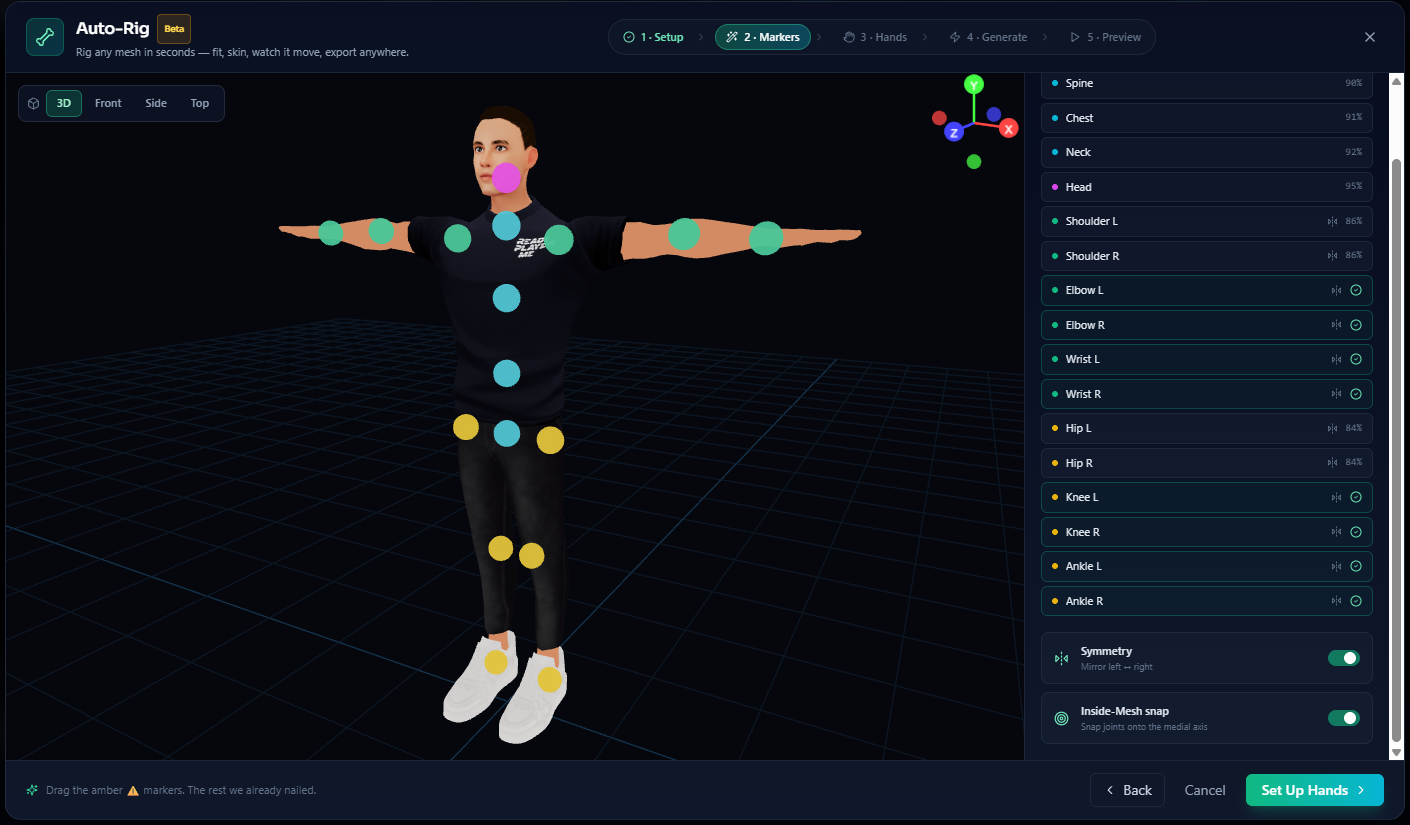
Task: Select the Knee R joint row
Action: [1207, 532]
